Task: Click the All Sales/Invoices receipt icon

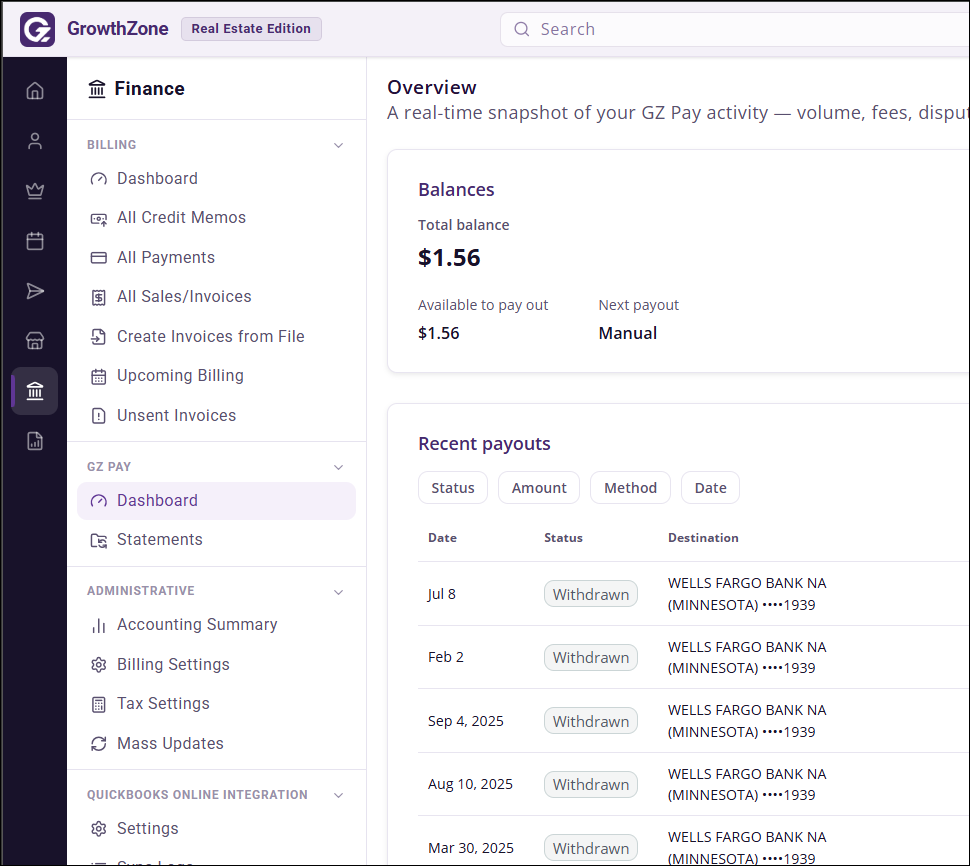Action: (x=98, y=298)
